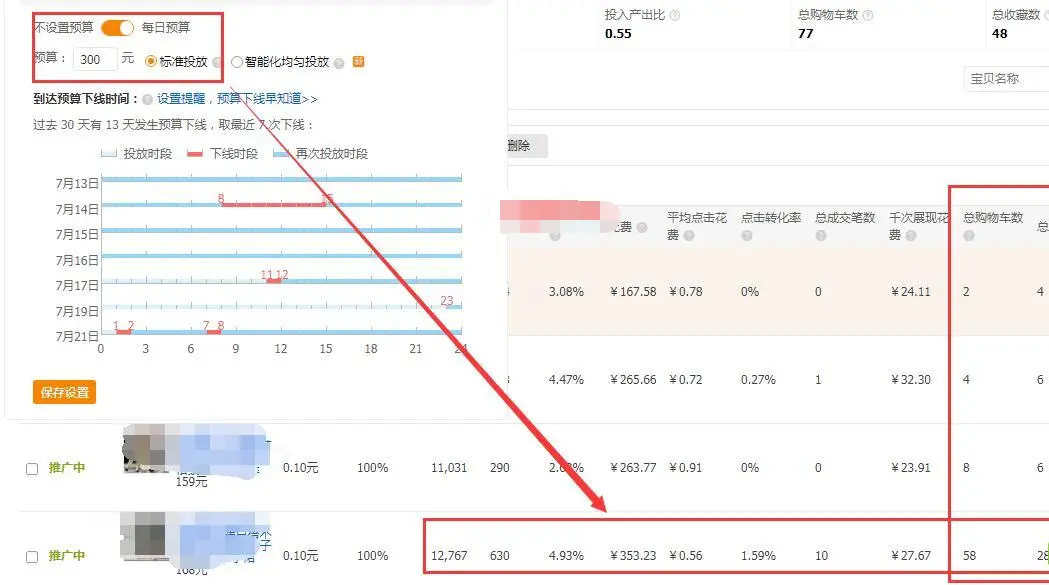The height and width of the screenshot is (585, 1049).
Task: Click help icon beside 智能化均匀投放 option
Action: coord(339,62)
